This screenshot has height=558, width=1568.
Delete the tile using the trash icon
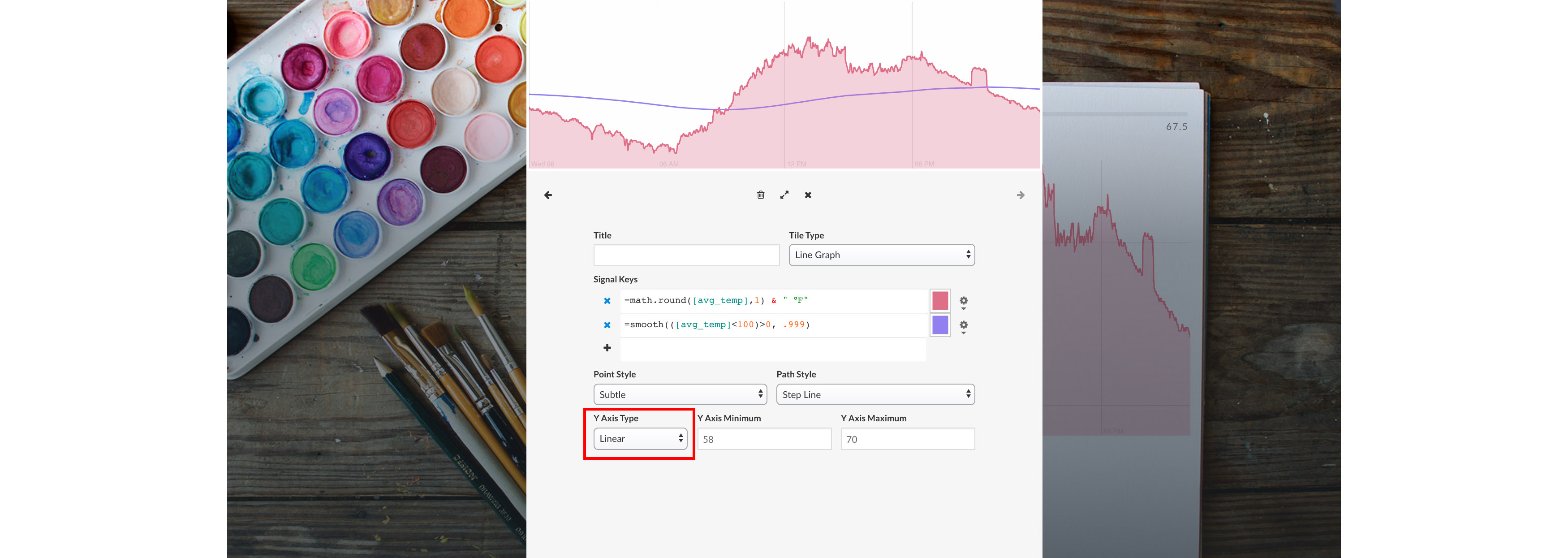point(760,195)
